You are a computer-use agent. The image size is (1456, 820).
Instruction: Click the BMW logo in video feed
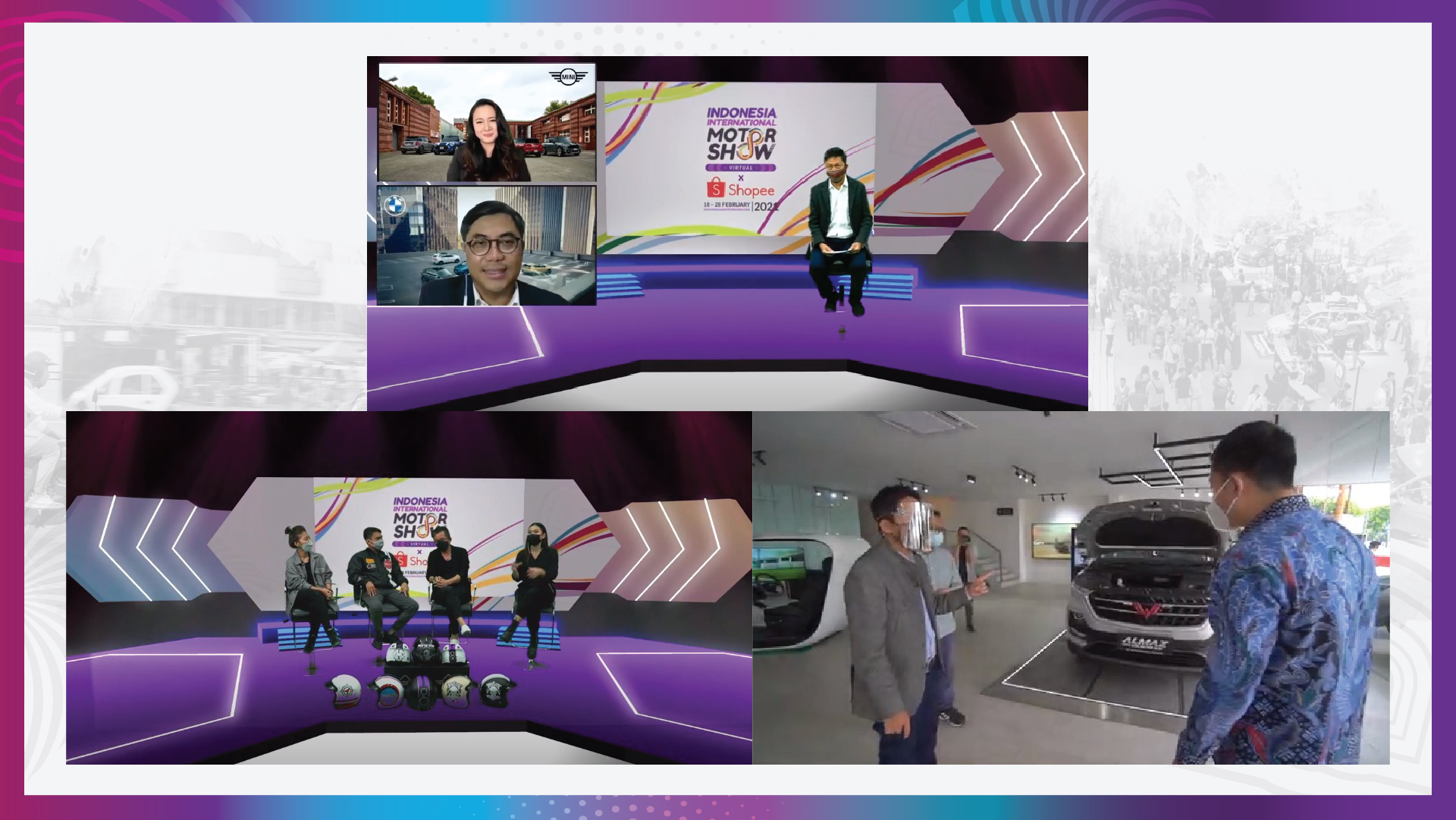[x=394, y=206]
